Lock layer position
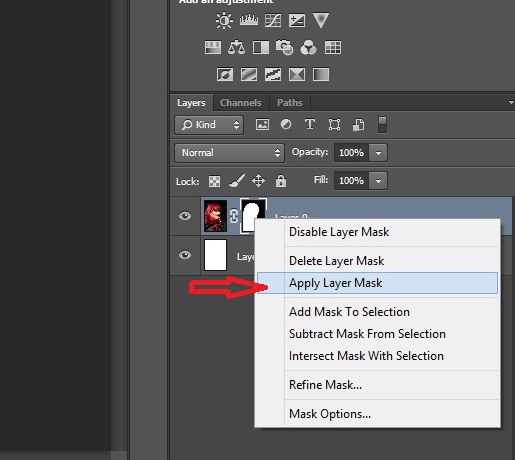 [x=258, y=181]
